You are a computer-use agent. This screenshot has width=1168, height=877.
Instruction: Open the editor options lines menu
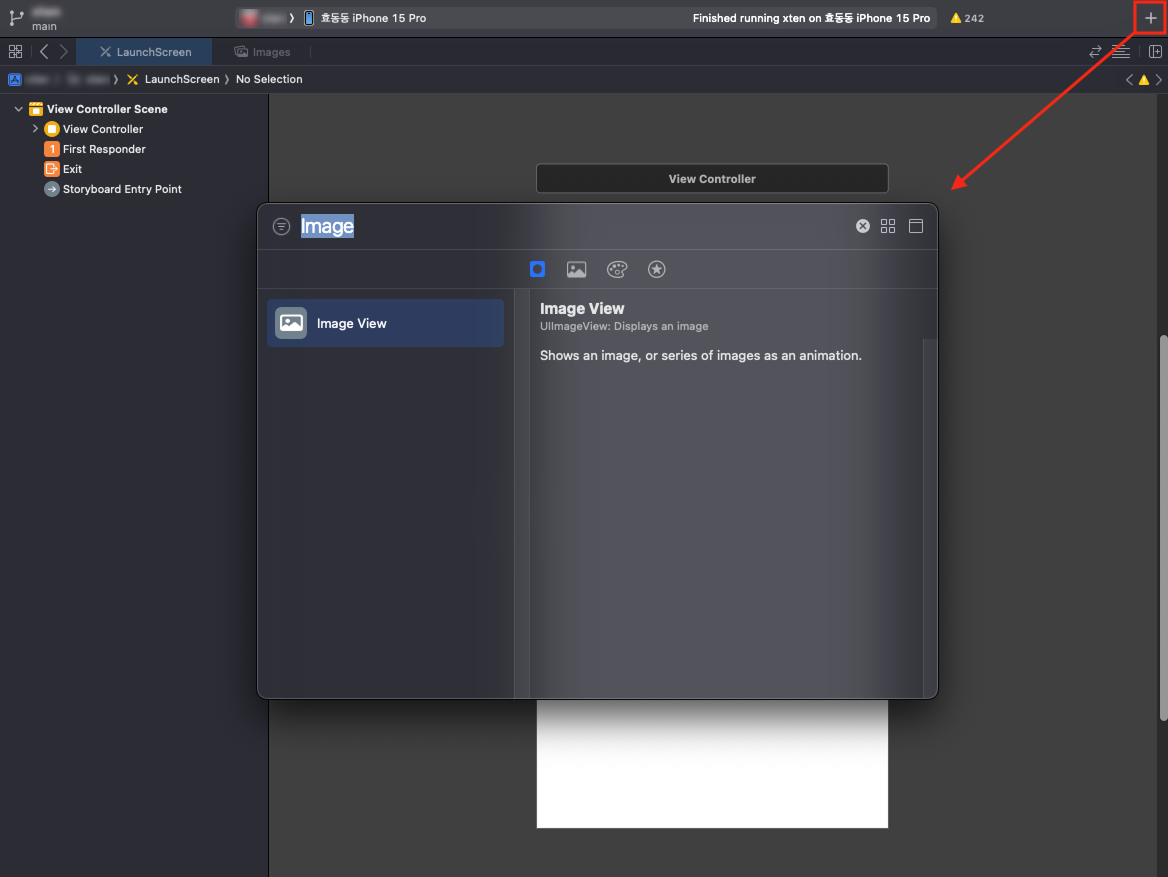[1120, 51]
